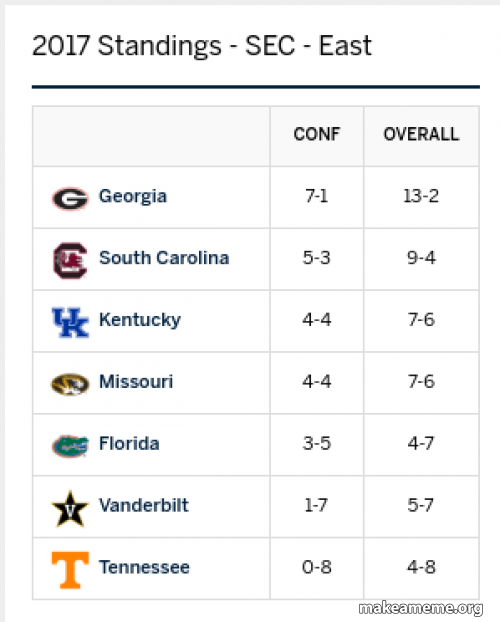The height and width of the screenshot is (622, 500).
Task: Click the CONF column header
Action: click(317, 134)
